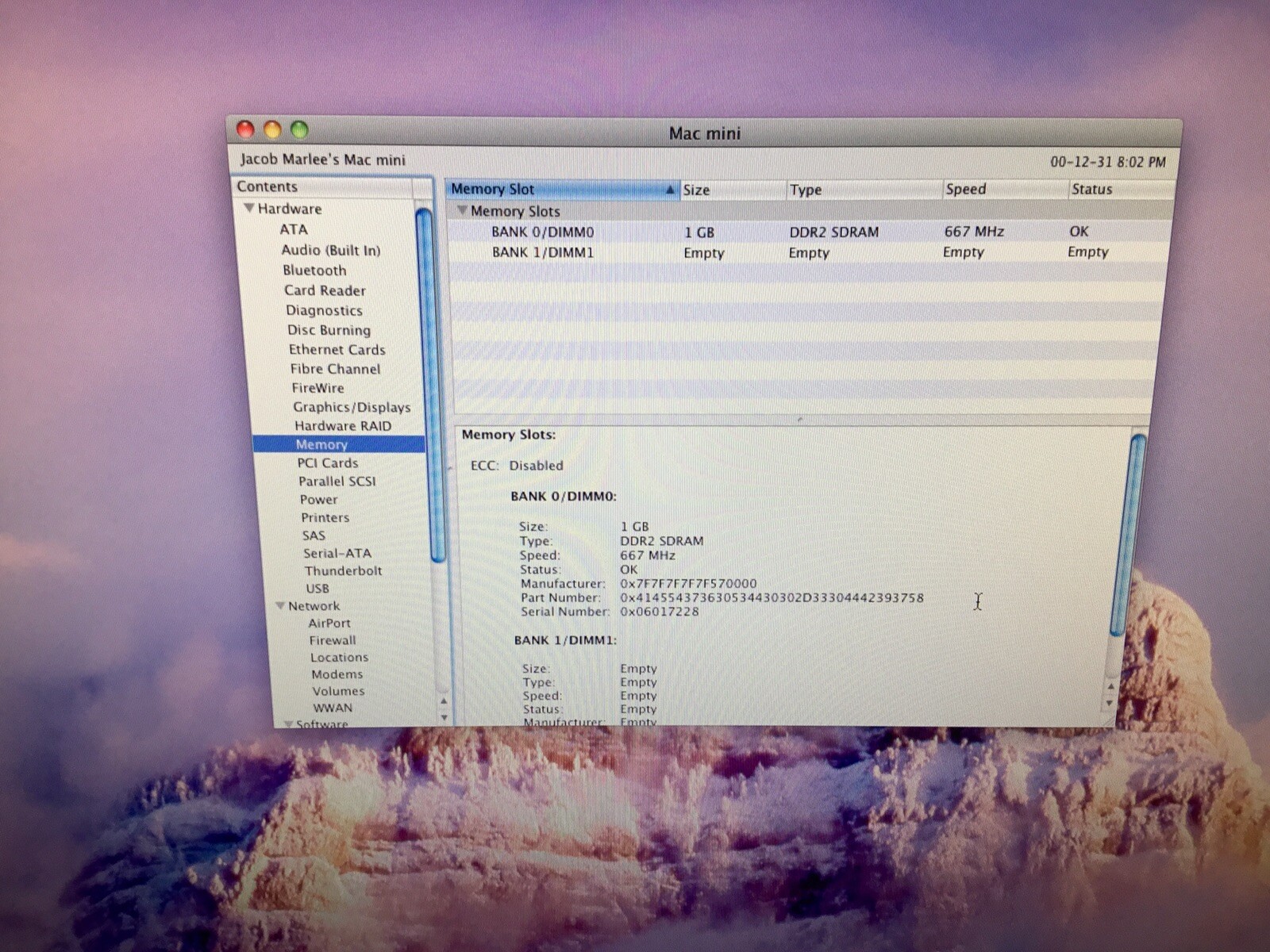View the Disc Burning information
The height and width of the screenshot is (952, 1270).
[329, 330]
